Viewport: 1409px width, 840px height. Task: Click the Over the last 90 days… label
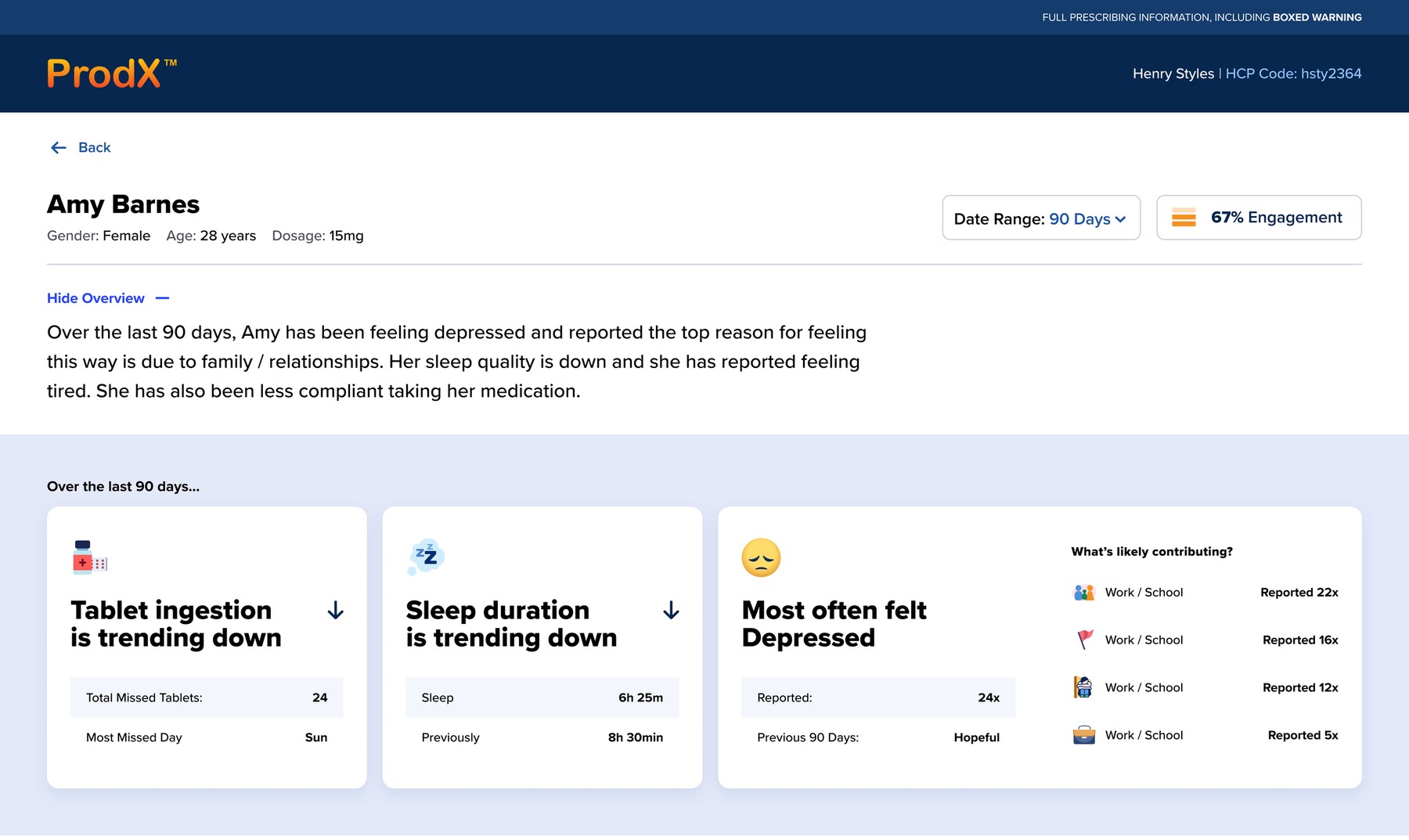(124, 486)
